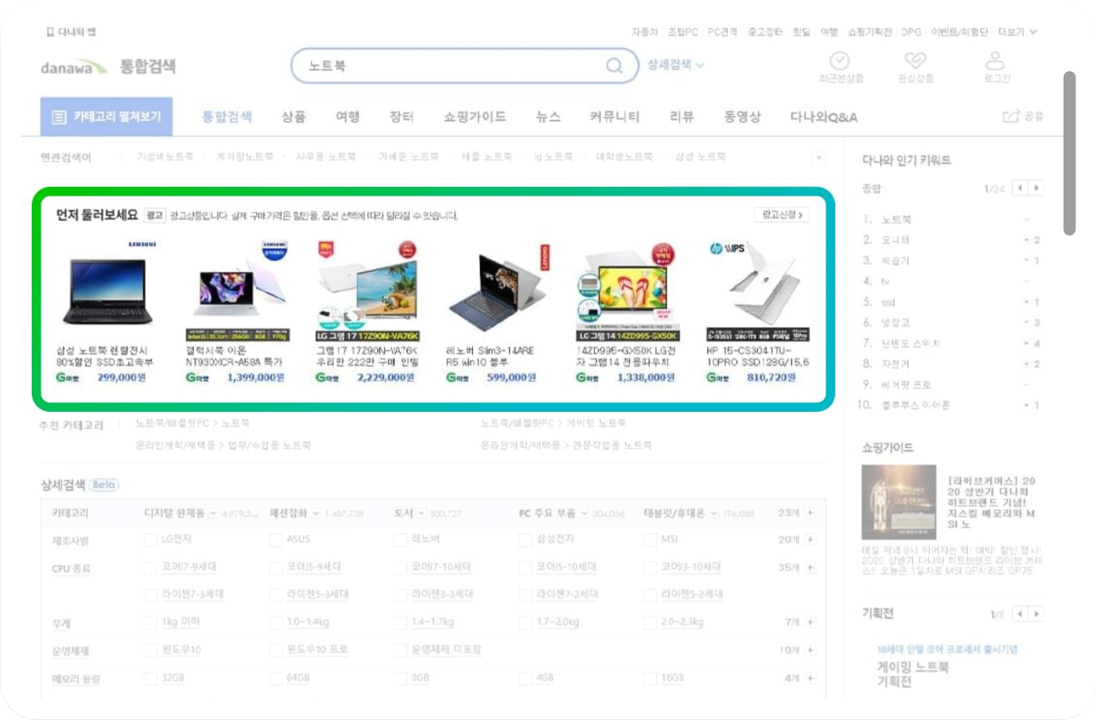Viewport: 1096px width, 720px height.
Task: Open the 장터 tab
Action: tap(402, 117)
